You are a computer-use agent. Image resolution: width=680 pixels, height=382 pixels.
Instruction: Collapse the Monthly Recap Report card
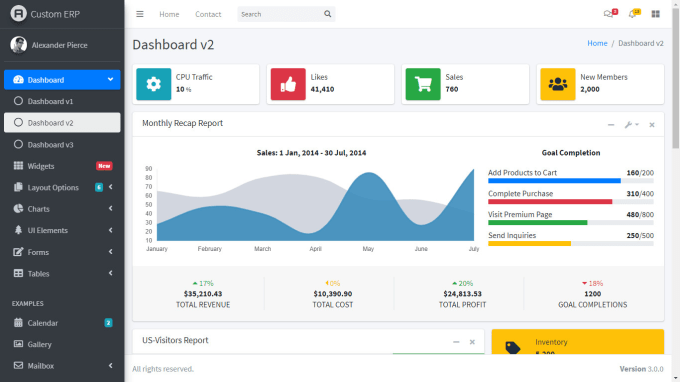[611, 125]
